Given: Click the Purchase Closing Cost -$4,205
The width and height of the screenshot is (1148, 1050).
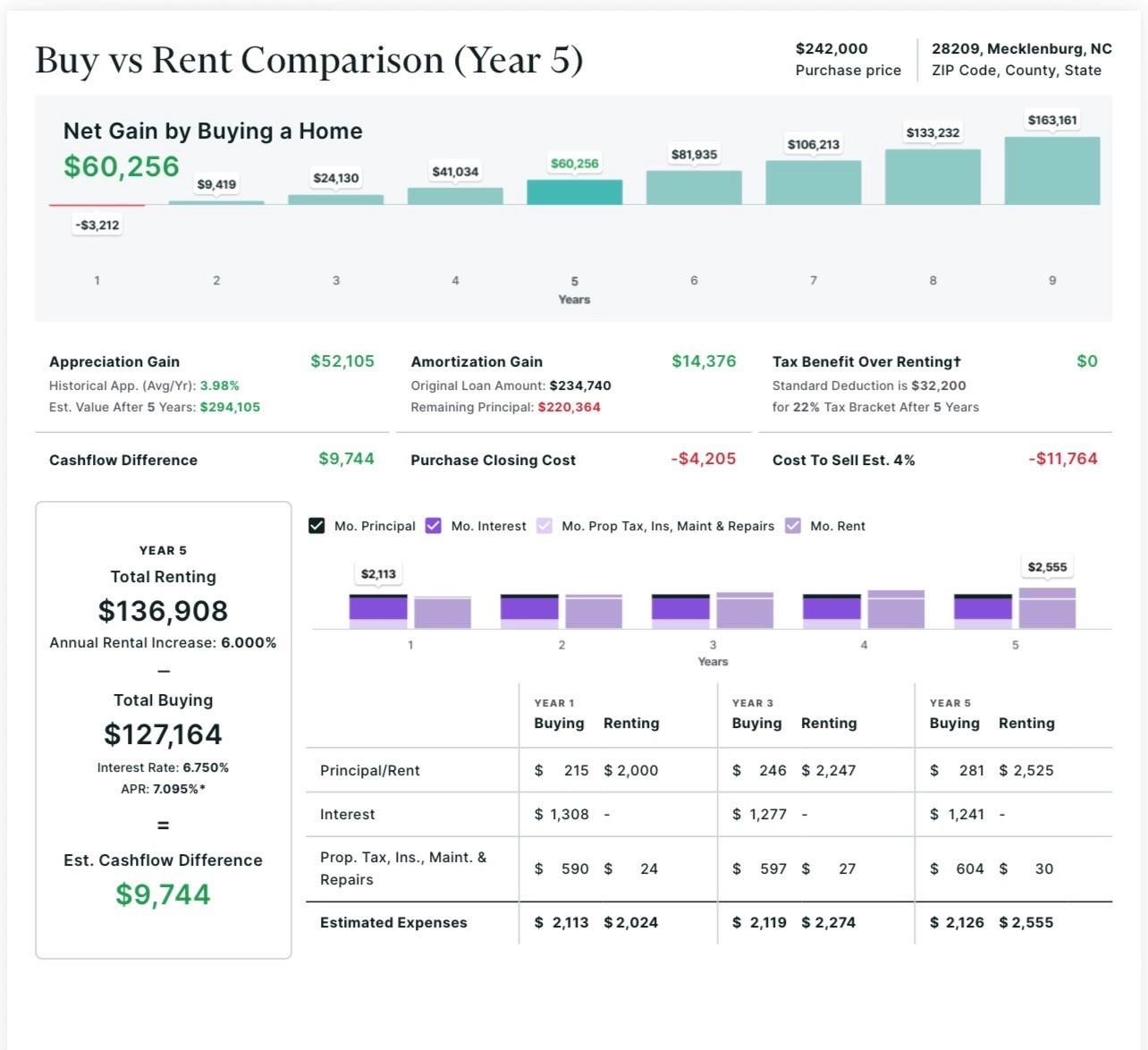Looking at the screenshot, I should [704, 459].
